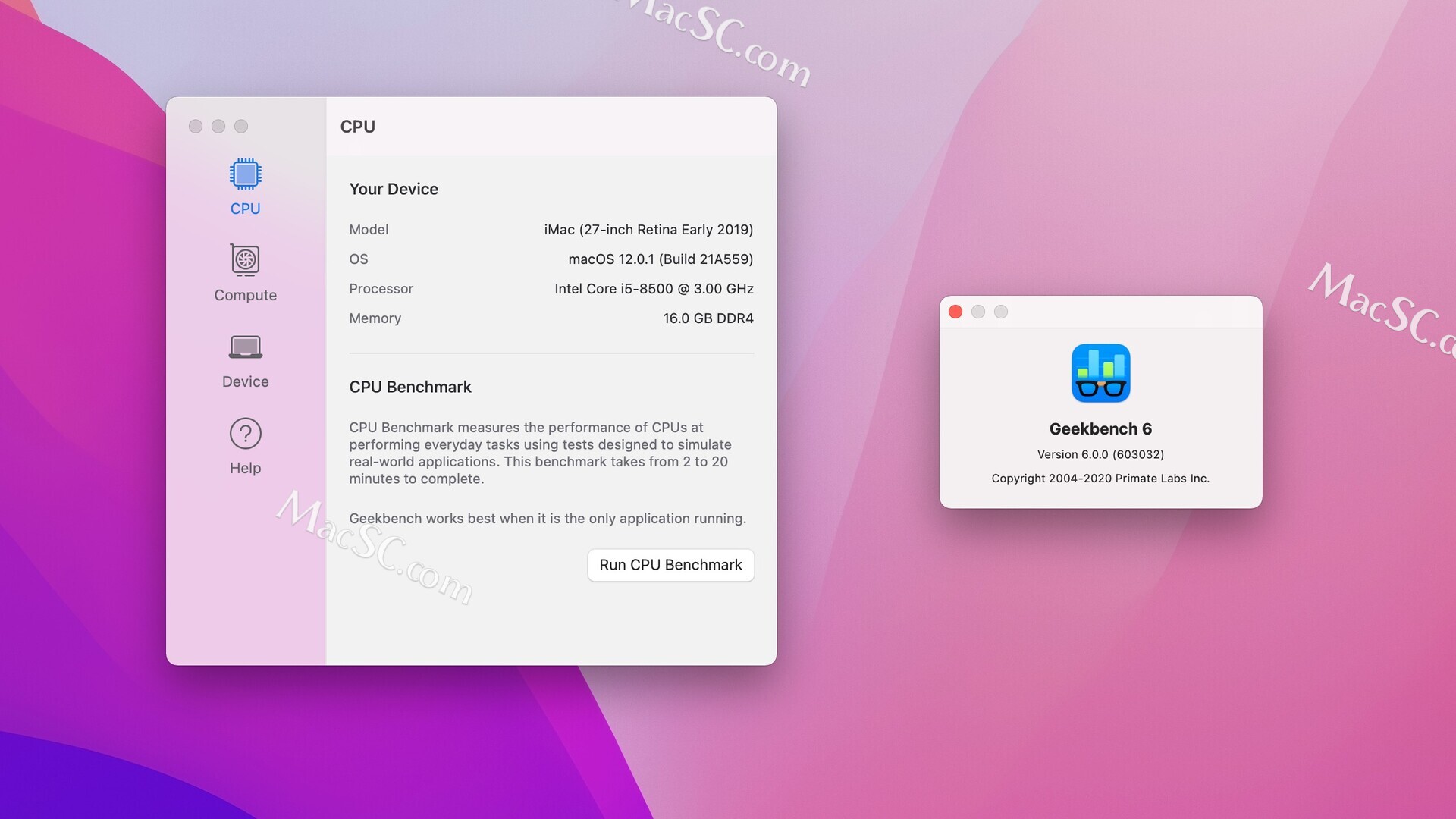Image resolution: width=1456 pixels, height=819 pixels.
Task: Click the 'Memory' row label
Action: click(x=375, y=318)
